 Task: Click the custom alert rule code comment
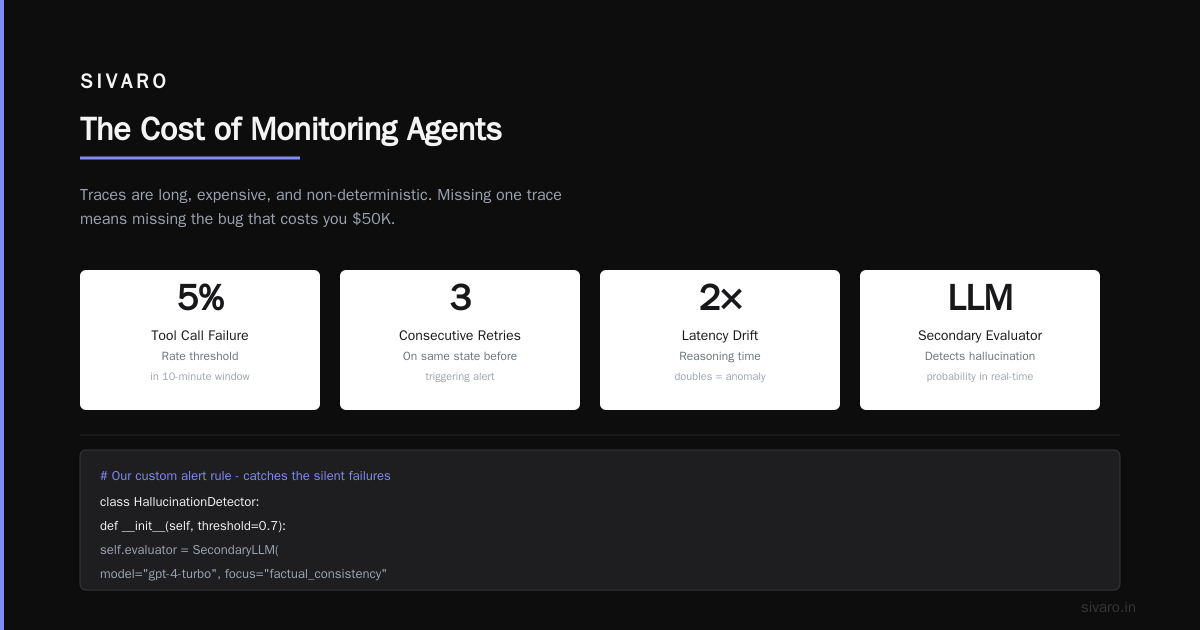pyautogui.click(x=245, y=476)
